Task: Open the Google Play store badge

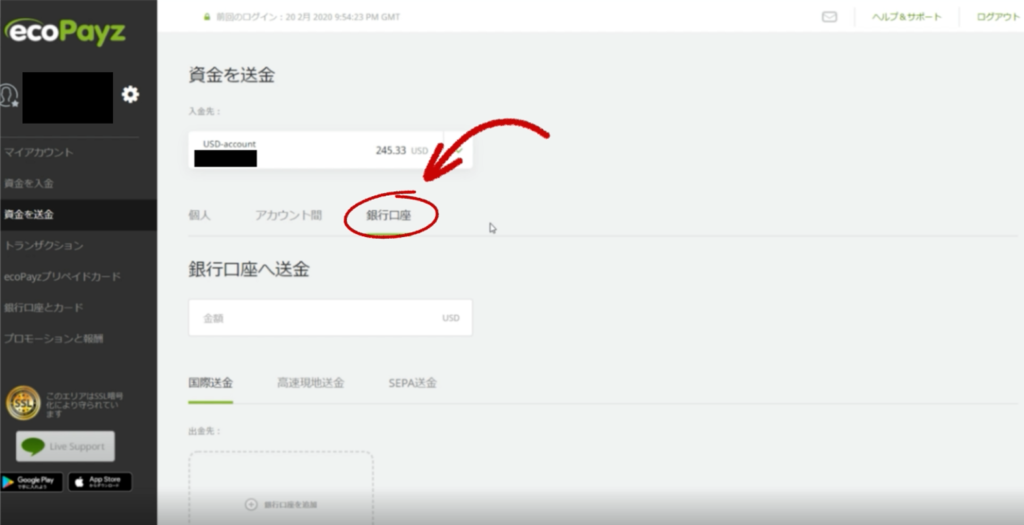Action: point(32,482)
